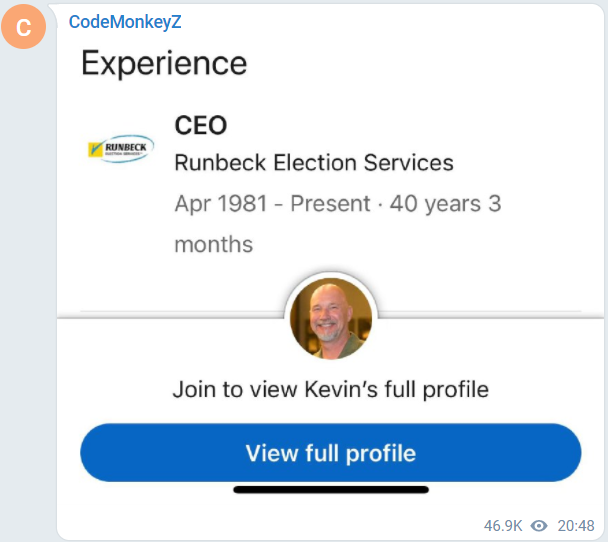Click Runbeck Election Services company name
The width and height of the screenshot is (608, 542).
pyautogui.click(x=313, y=162)
